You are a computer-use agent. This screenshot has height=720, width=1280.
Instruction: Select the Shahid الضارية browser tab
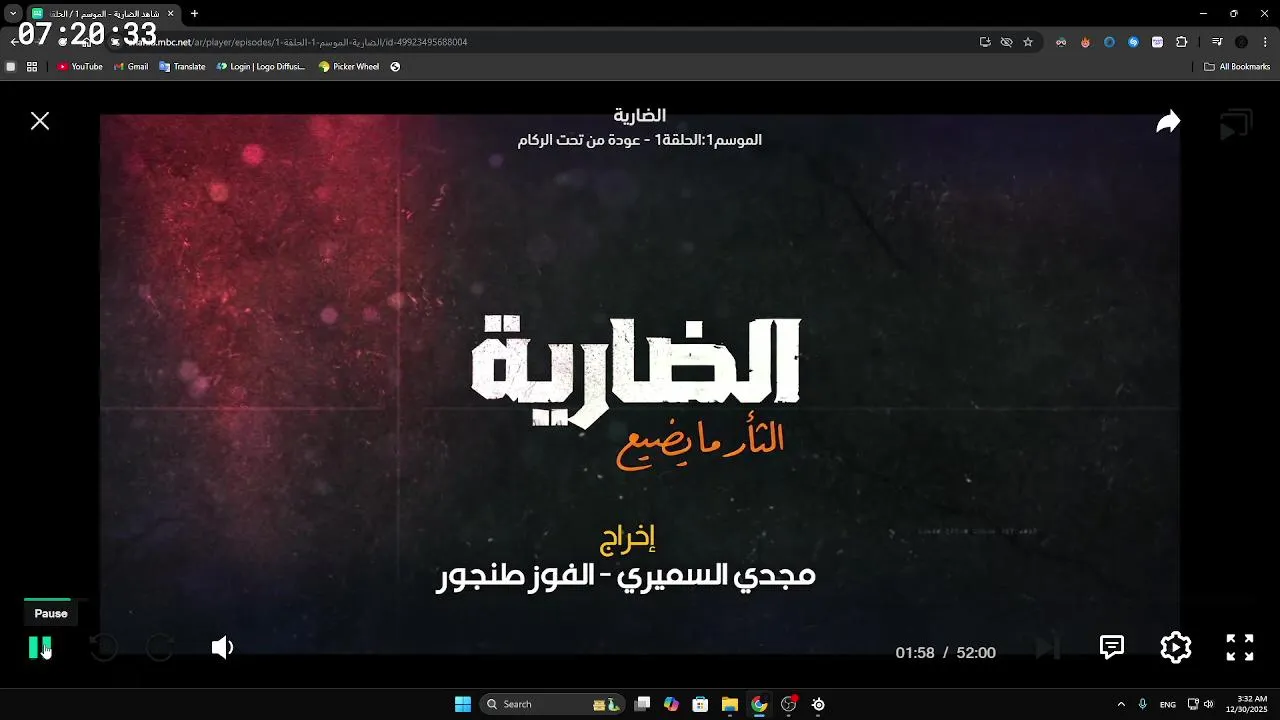tap(102, 14)
